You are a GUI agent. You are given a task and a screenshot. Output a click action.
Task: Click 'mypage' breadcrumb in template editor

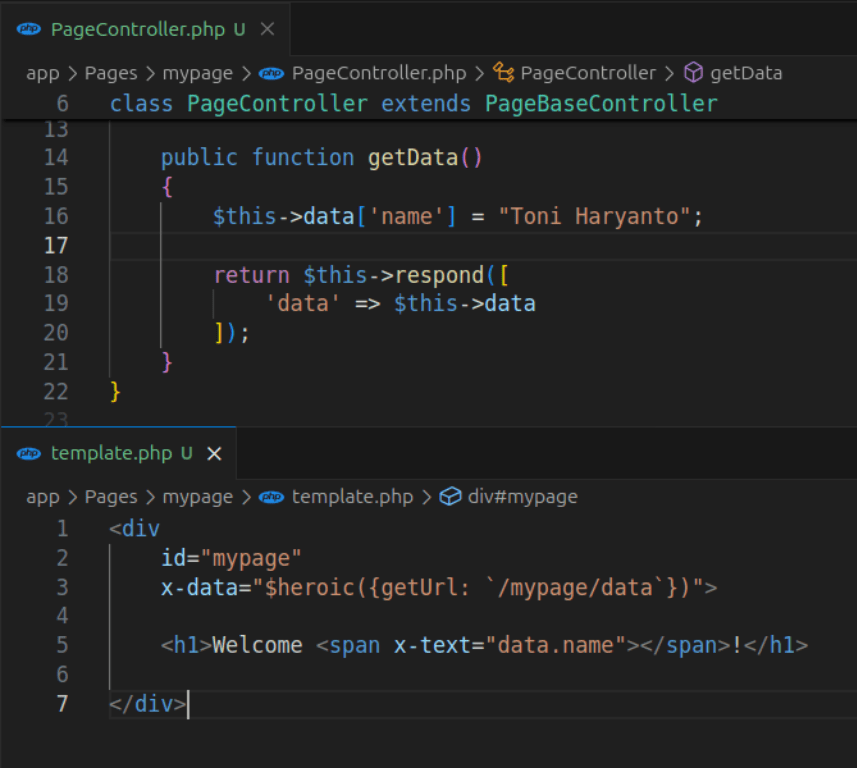click(x=198, y=497)
